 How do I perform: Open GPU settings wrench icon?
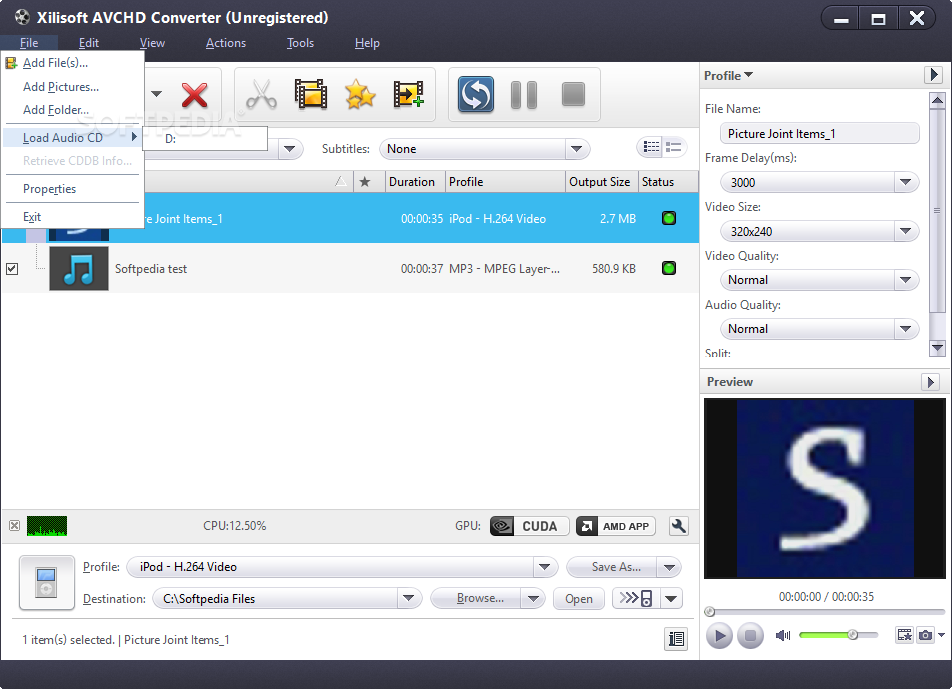(679, 526)
